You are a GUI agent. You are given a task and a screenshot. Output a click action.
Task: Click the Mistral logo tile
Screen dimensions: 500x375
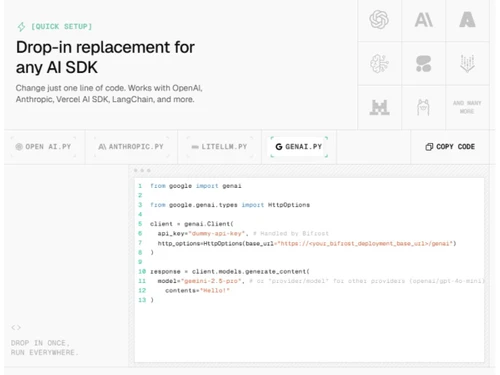(379, 107)
